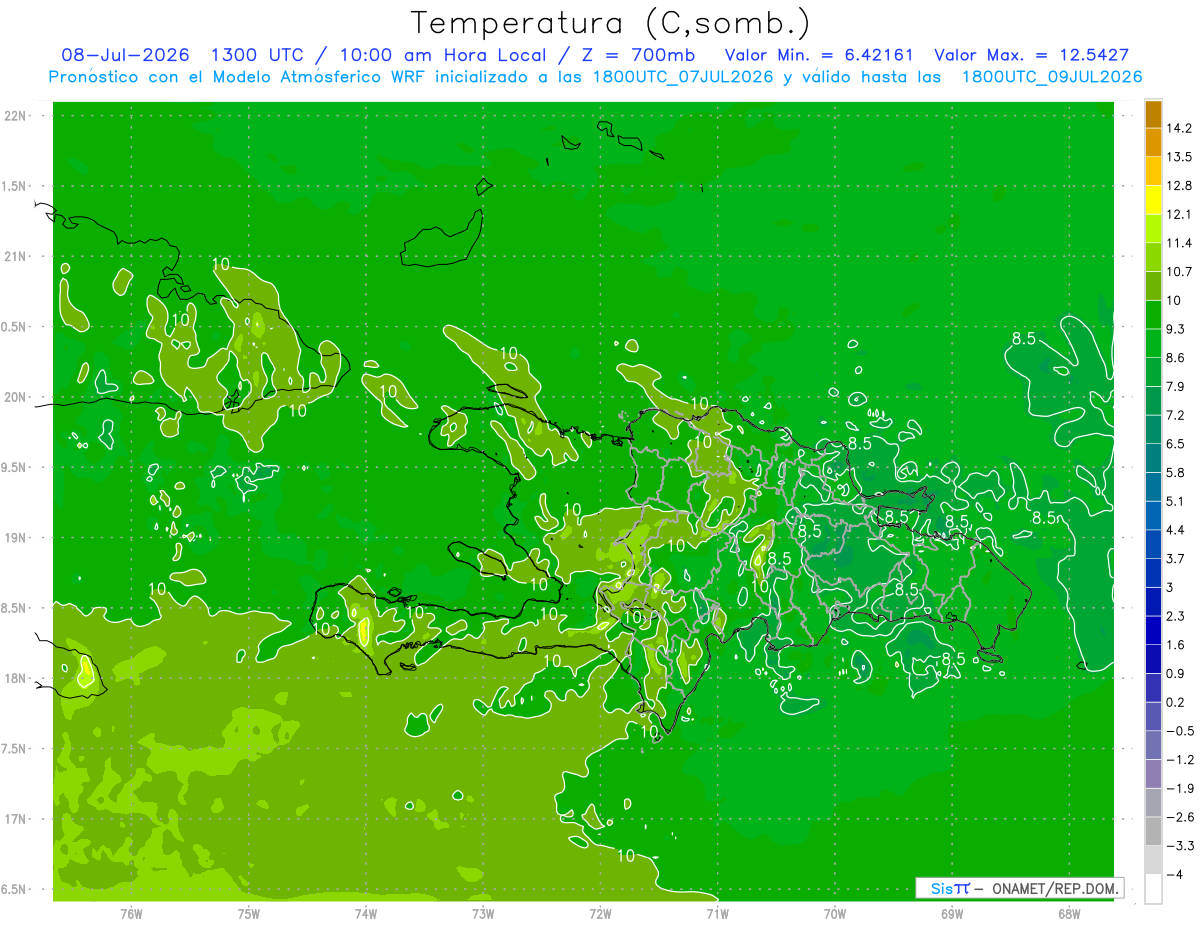
Task: Click the '1.6' colorbar value
Action: click(1176, 645)
